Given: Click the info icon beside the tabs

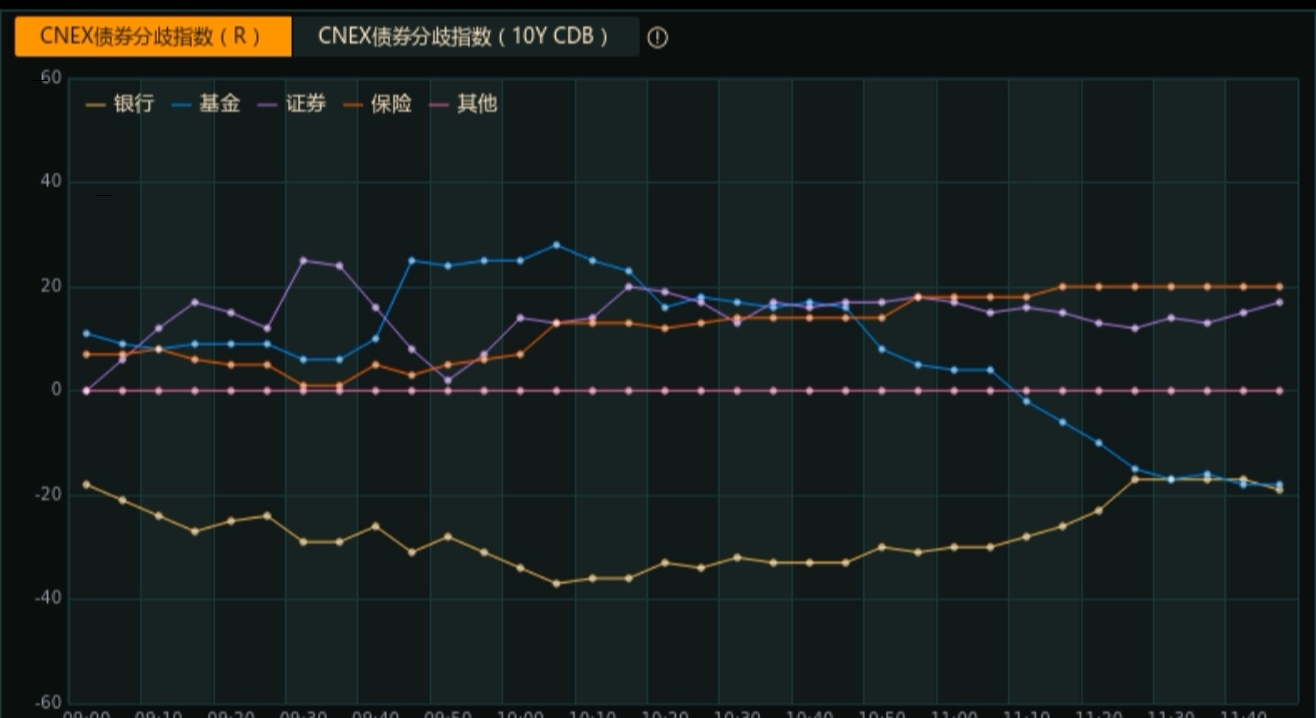Looking at the screenshot, I should click(x=657, y=38).
